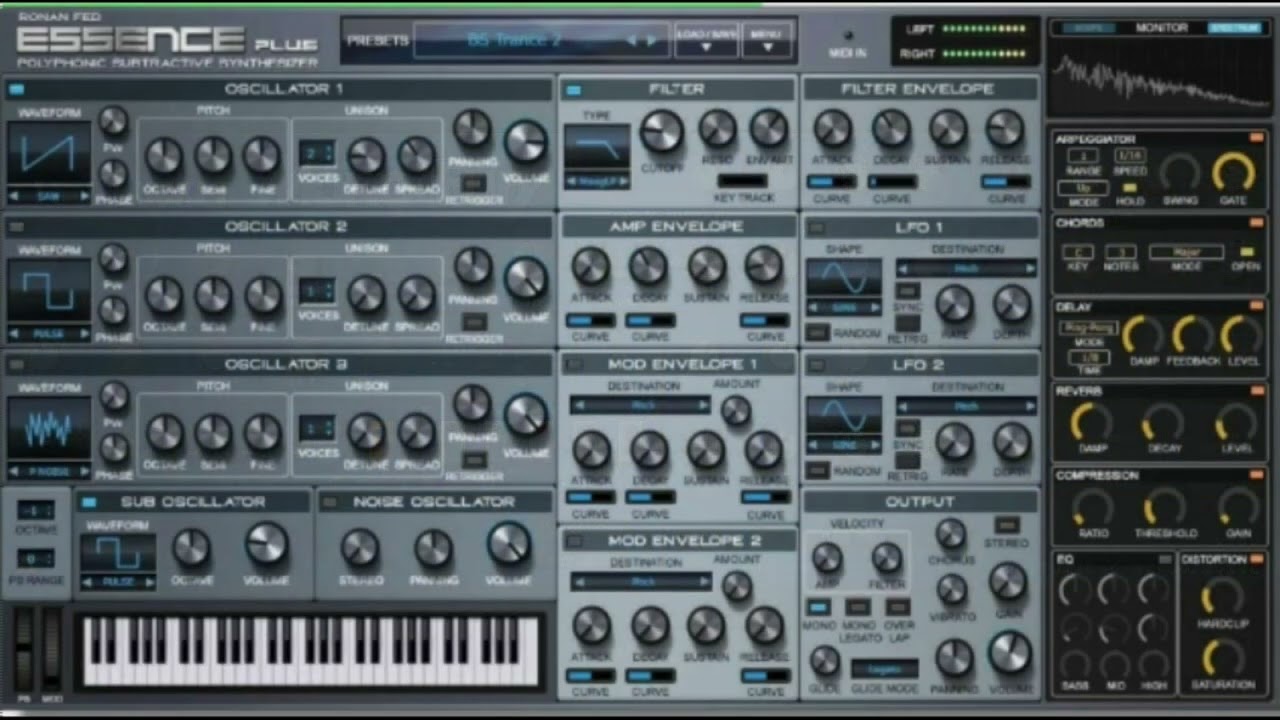Viewport: 1280px width, 720px height.
Task: Switch Monitor to Scope view
Action: (1089, 28)
